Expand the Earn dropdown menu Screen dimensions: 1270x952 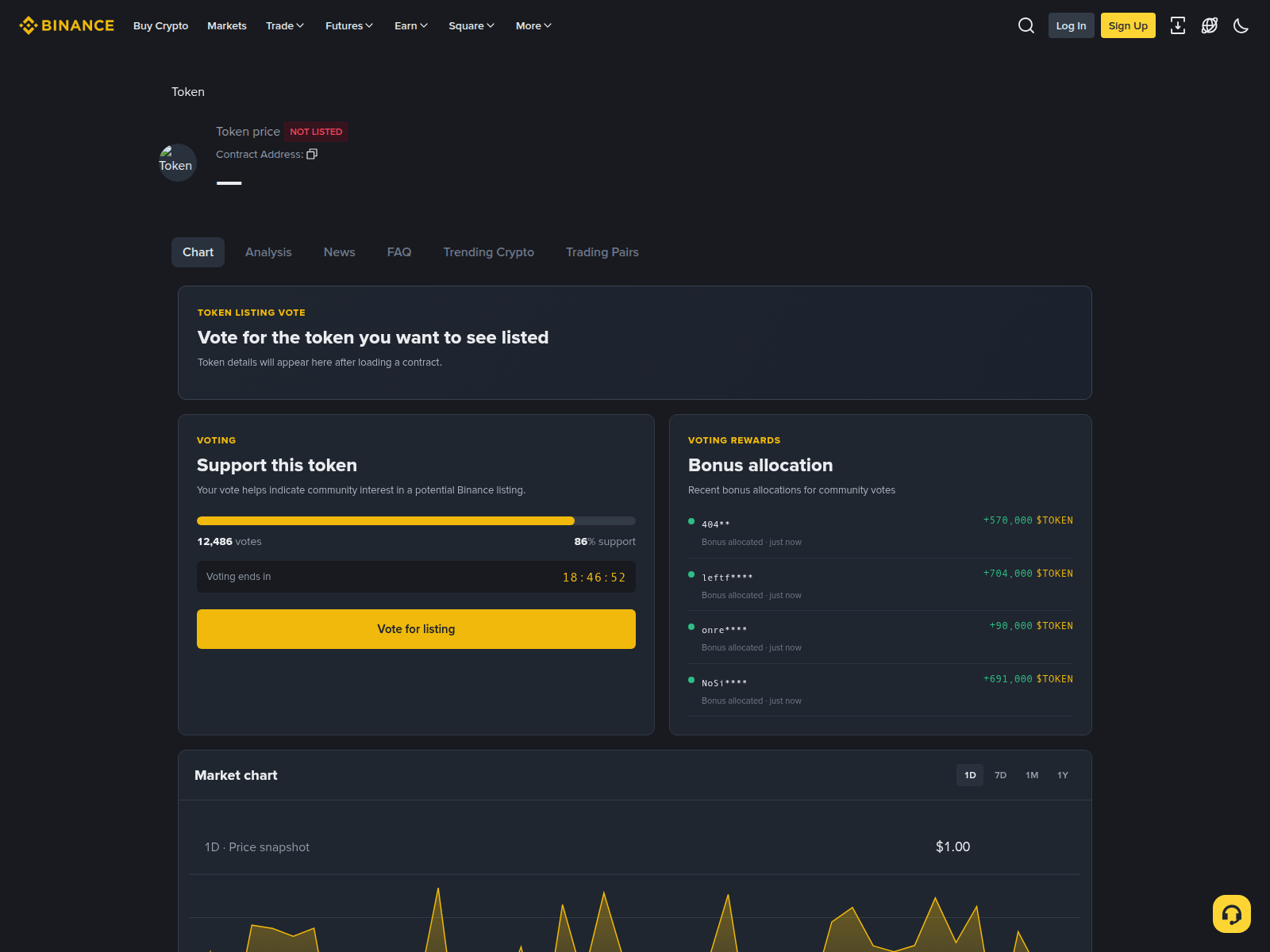[x=411, y=25]
